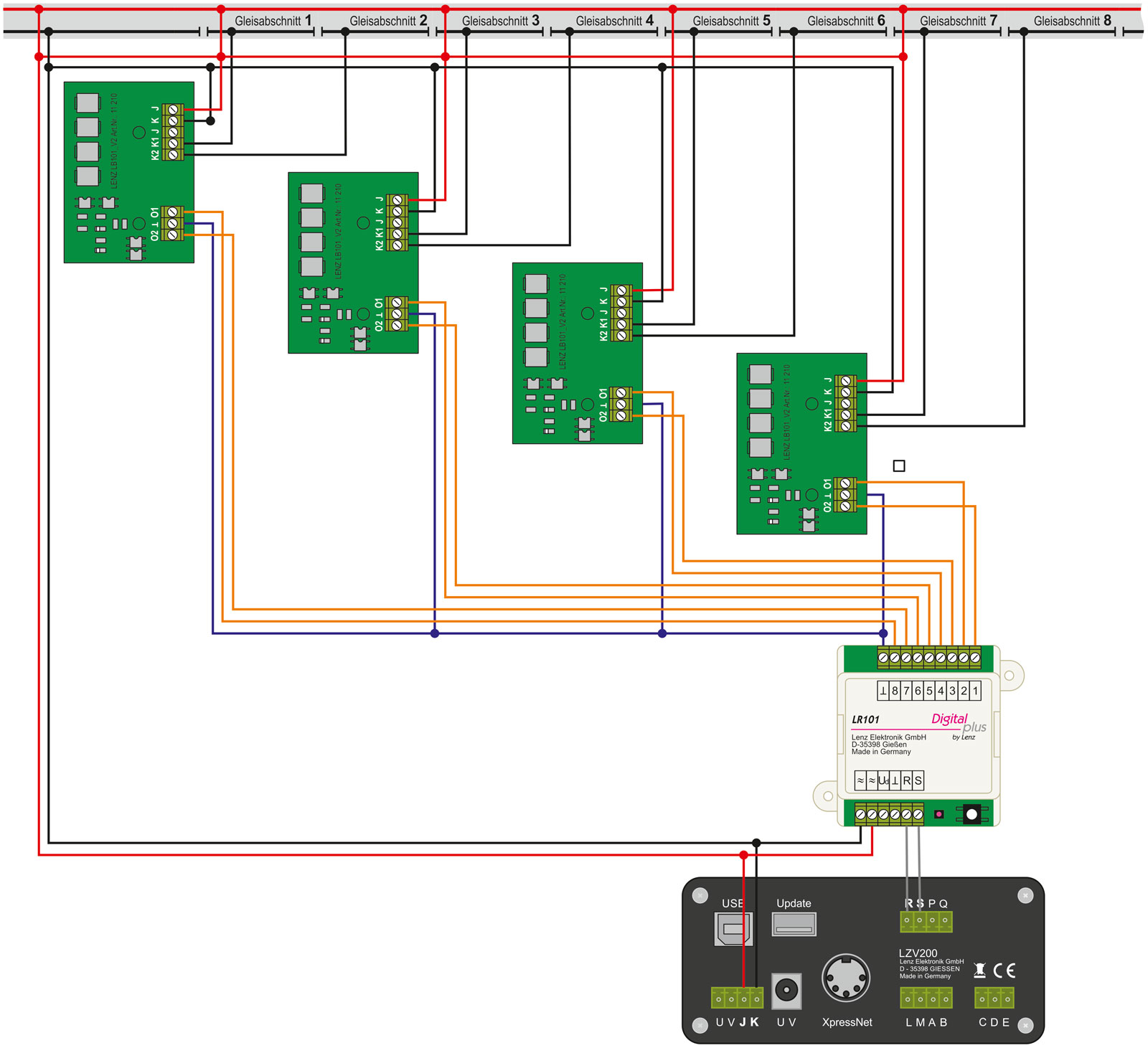Viewport: 1148px width, 1048px height.
Task: Click the small empty square beside fourth board
Action: pyautogui.click(x=899, y=466)
